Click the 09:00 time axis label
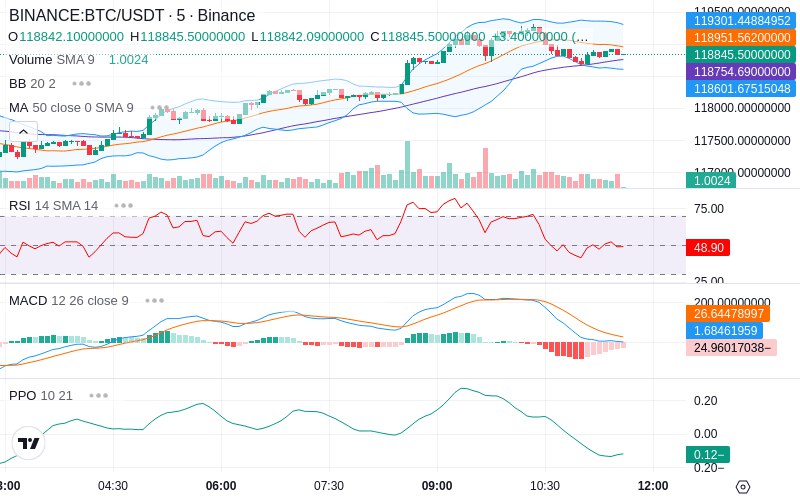This screenshot has width=800, height=500. 437,486
